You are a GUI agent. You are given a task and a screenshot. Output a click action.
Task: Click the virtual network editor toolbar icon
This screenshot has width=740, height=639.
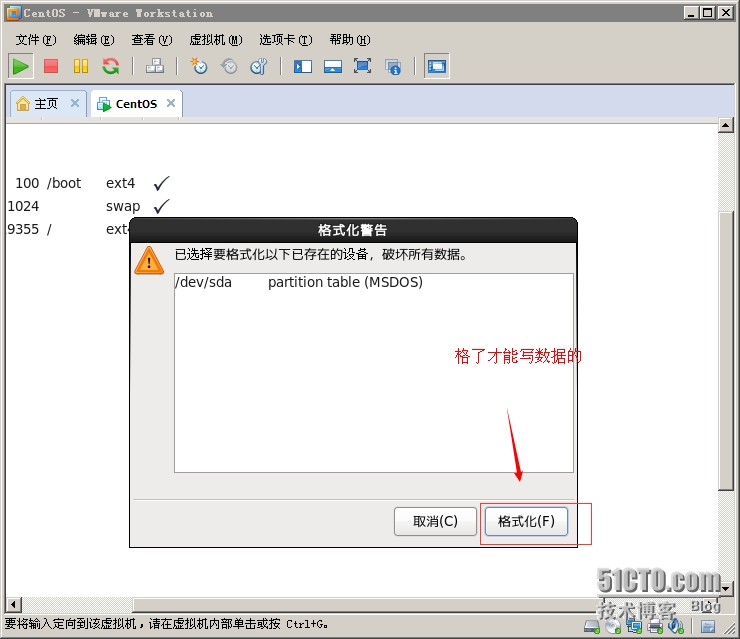point(155,66)
